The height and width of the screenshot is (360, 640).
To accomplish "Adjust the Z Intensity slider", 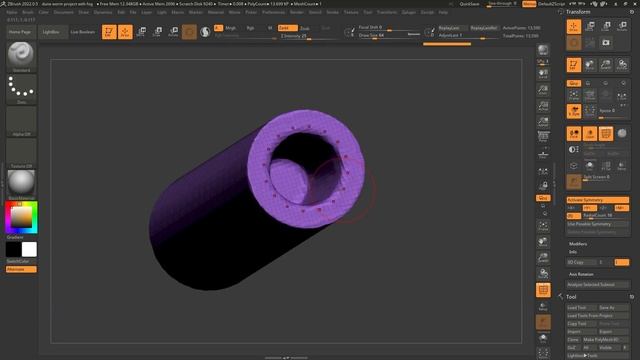I will 309,36.
